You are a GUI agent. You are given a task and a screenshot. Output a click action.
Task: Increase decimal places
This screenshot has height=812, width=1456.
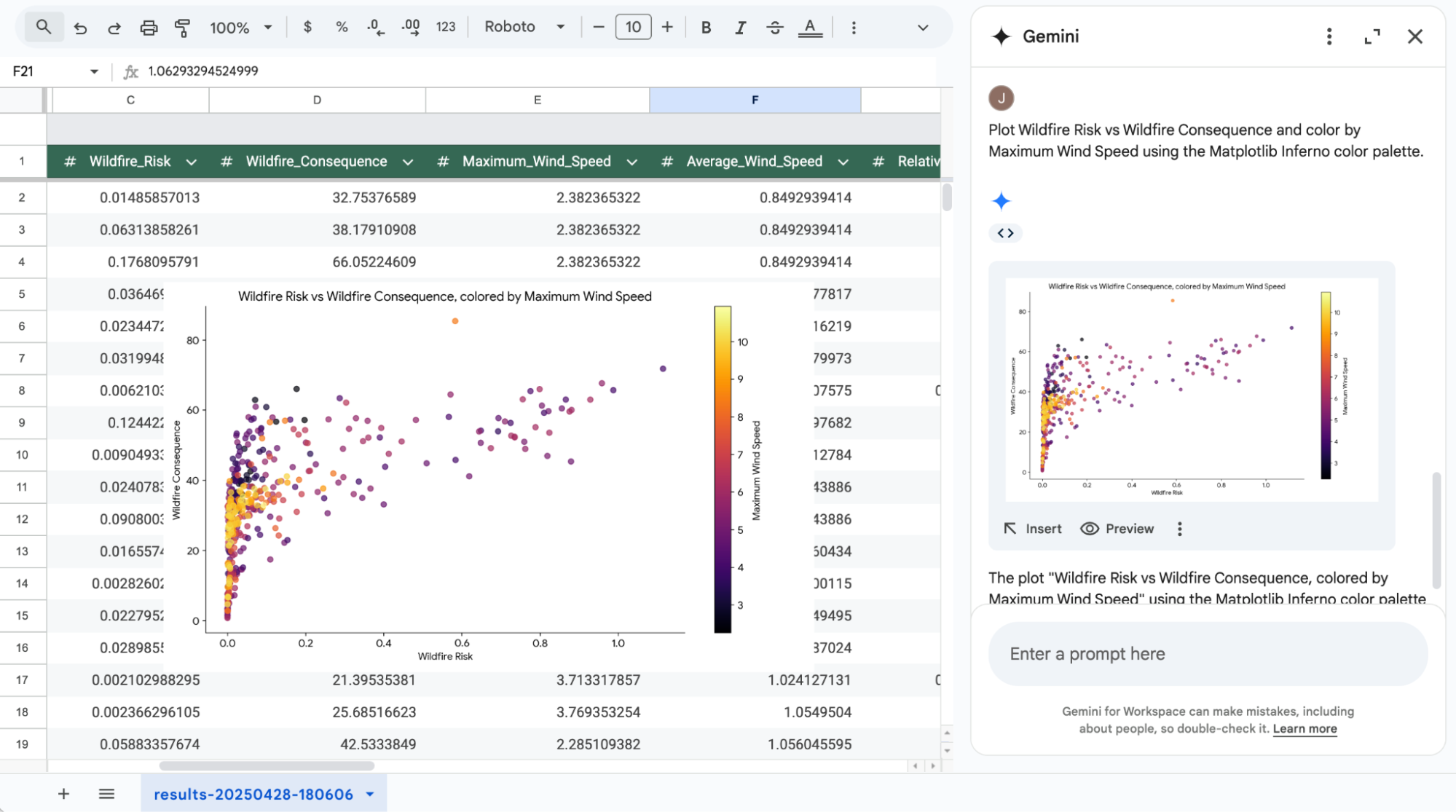pyautogui.click(x=411, y=27)
